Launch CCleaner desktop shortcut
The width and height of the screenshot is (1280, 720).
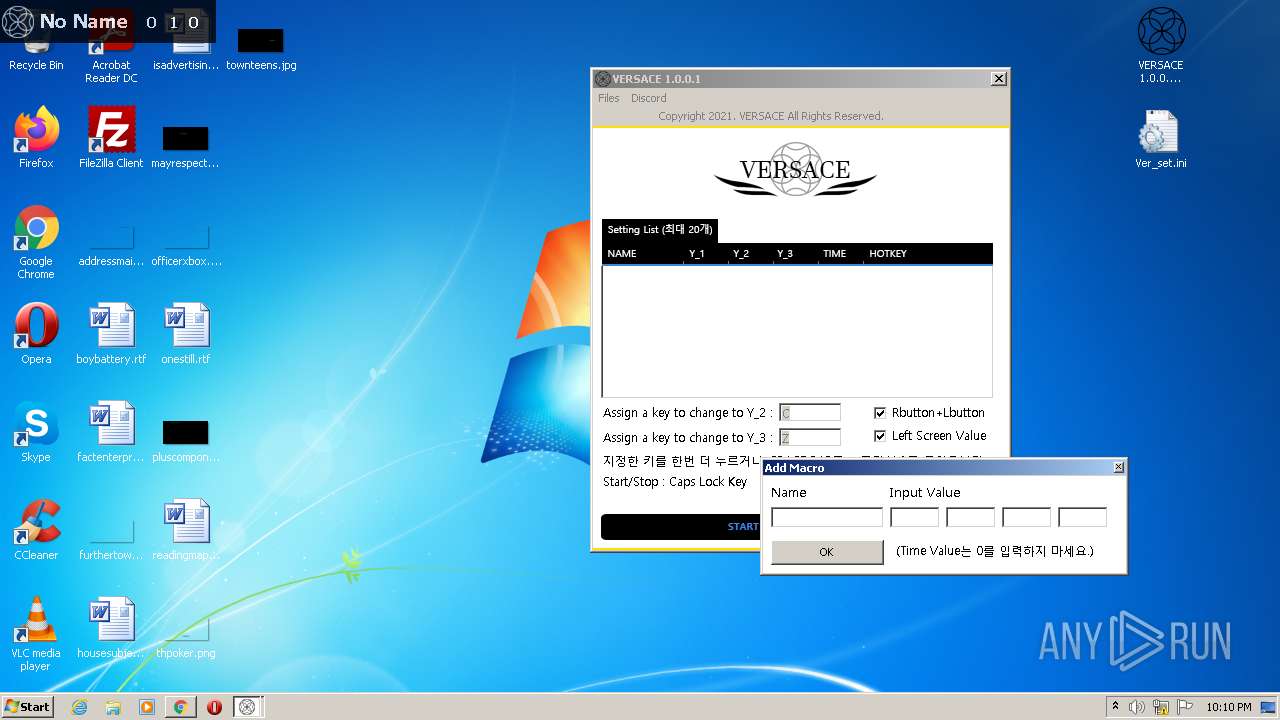coord(36,530)
